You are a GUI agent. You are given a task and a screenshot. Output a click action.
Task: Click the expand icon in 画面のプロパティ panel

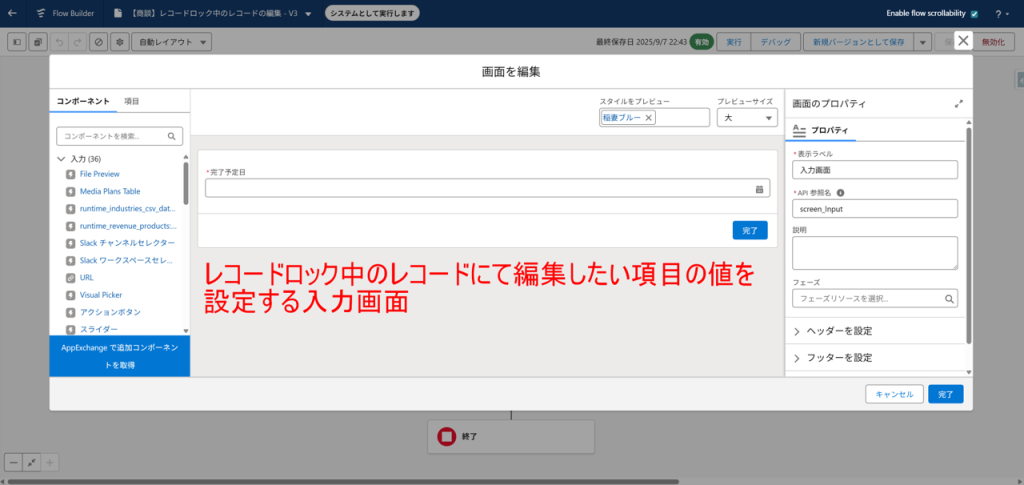pos(958,103)
